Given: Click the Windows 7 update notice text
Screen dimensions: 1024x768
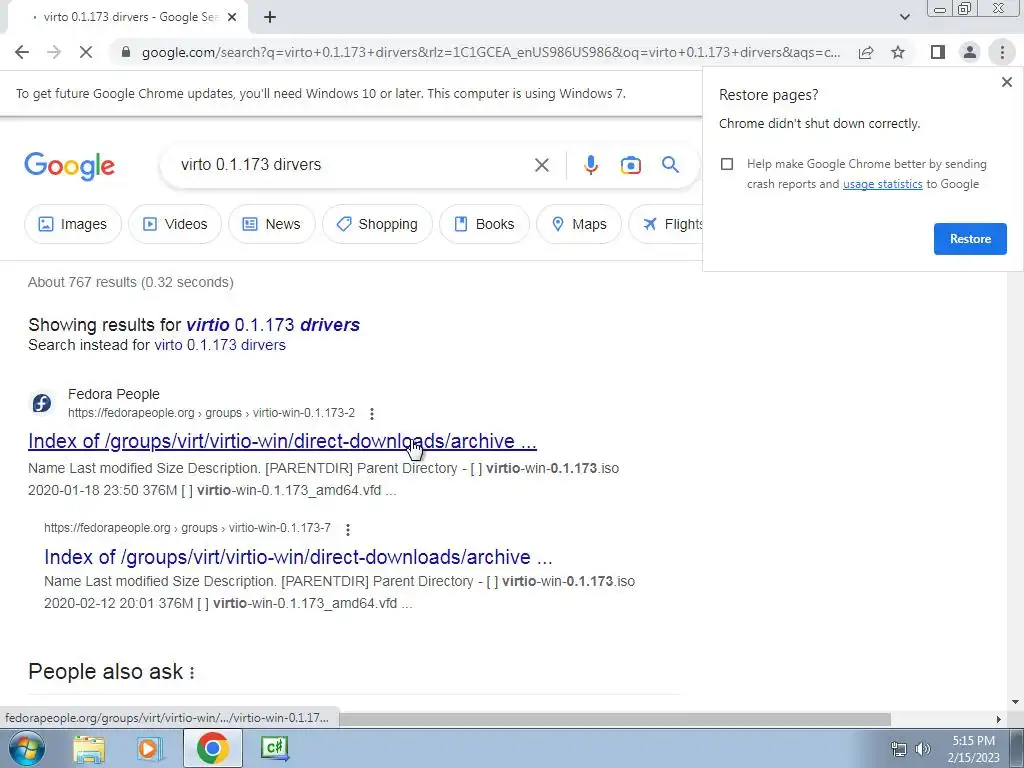Looking at the screenshot, I should 321,93.
